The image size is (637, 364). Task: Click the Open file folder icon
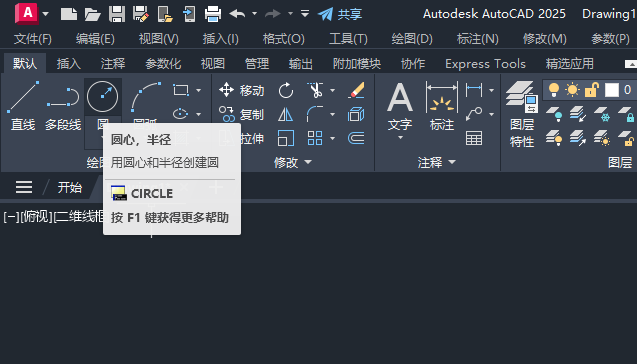pyautogui.click(x=92, y=14)
